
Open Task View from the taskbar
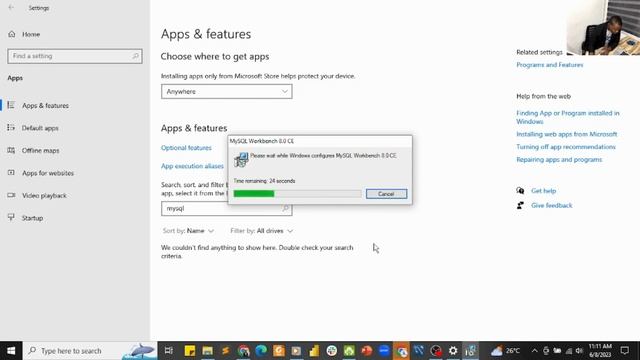pos(168,351)
